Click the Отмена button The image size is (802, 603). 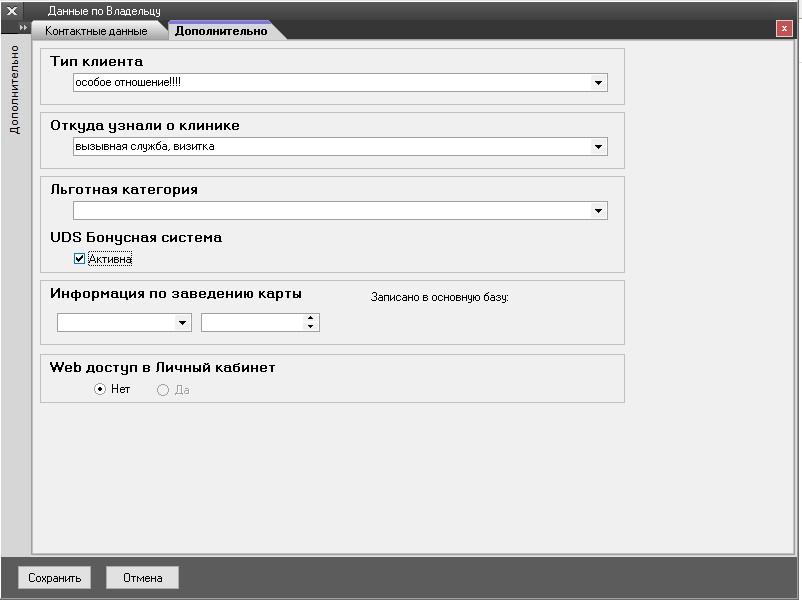tap(142, 578)
